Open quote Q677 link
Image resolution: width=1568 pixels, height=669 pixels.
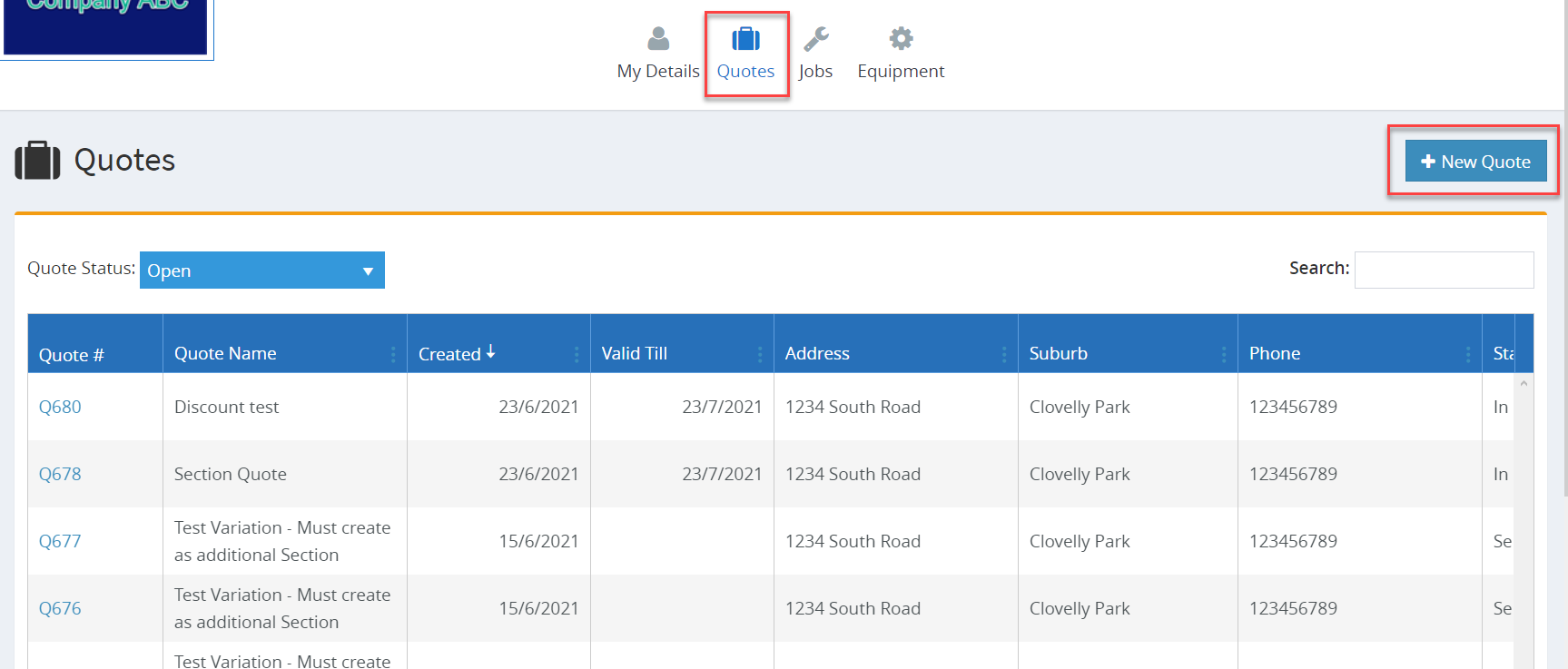click(x=60, y=542)
